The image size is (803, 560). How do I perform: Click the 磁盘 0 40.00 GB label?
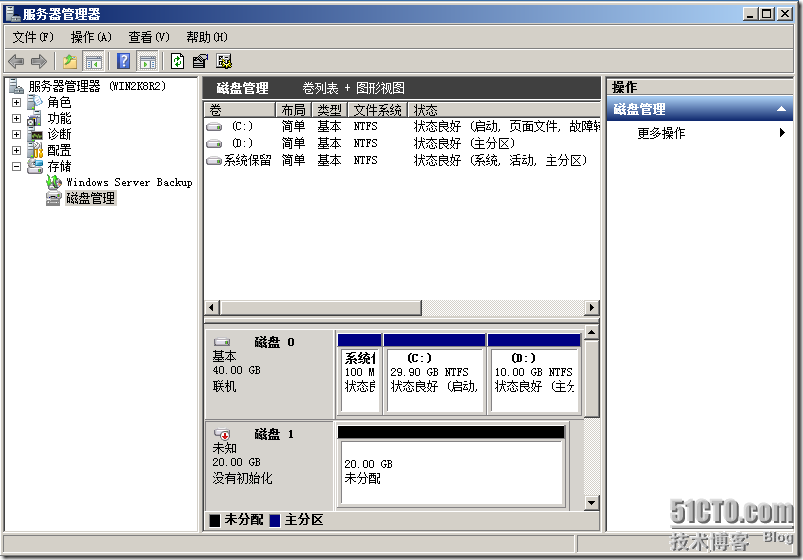237,370
